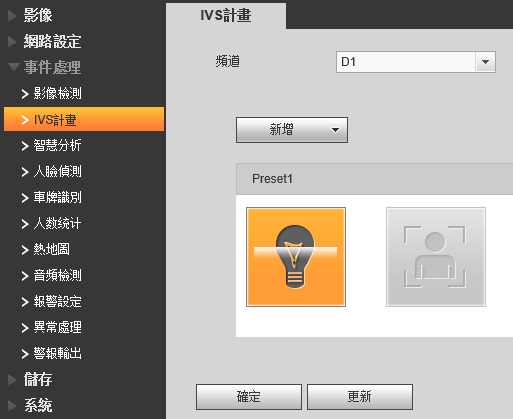The width and height of the screenshot is (513, 419).
Task: Switch to the IVS計畫 tab
Action: click(226, 16)
